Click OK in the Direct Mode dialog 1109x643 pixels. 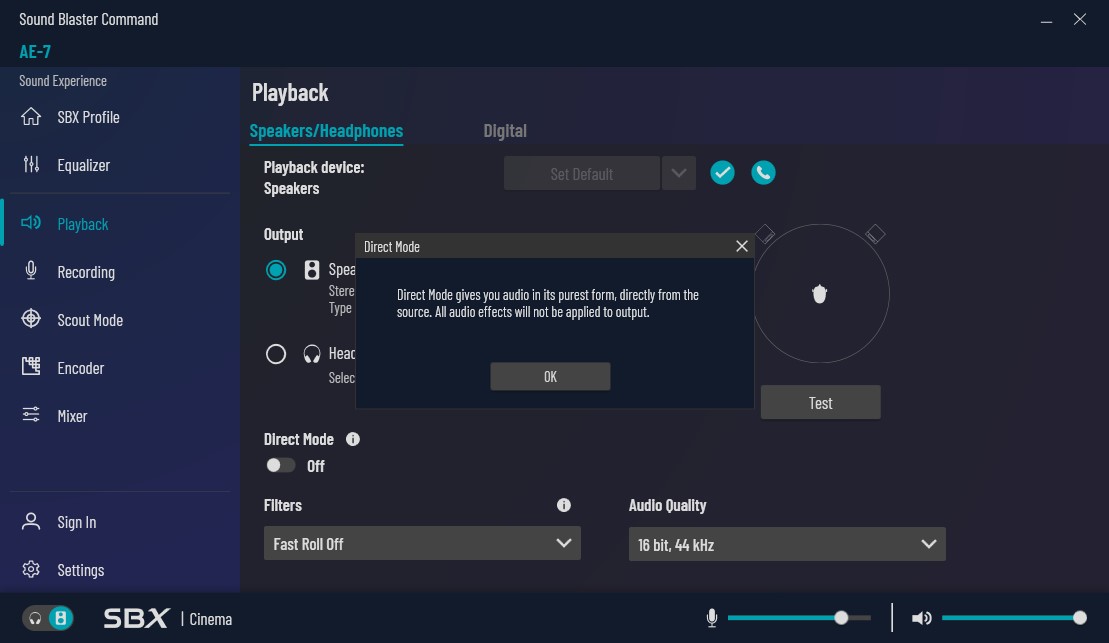(550, 376)
